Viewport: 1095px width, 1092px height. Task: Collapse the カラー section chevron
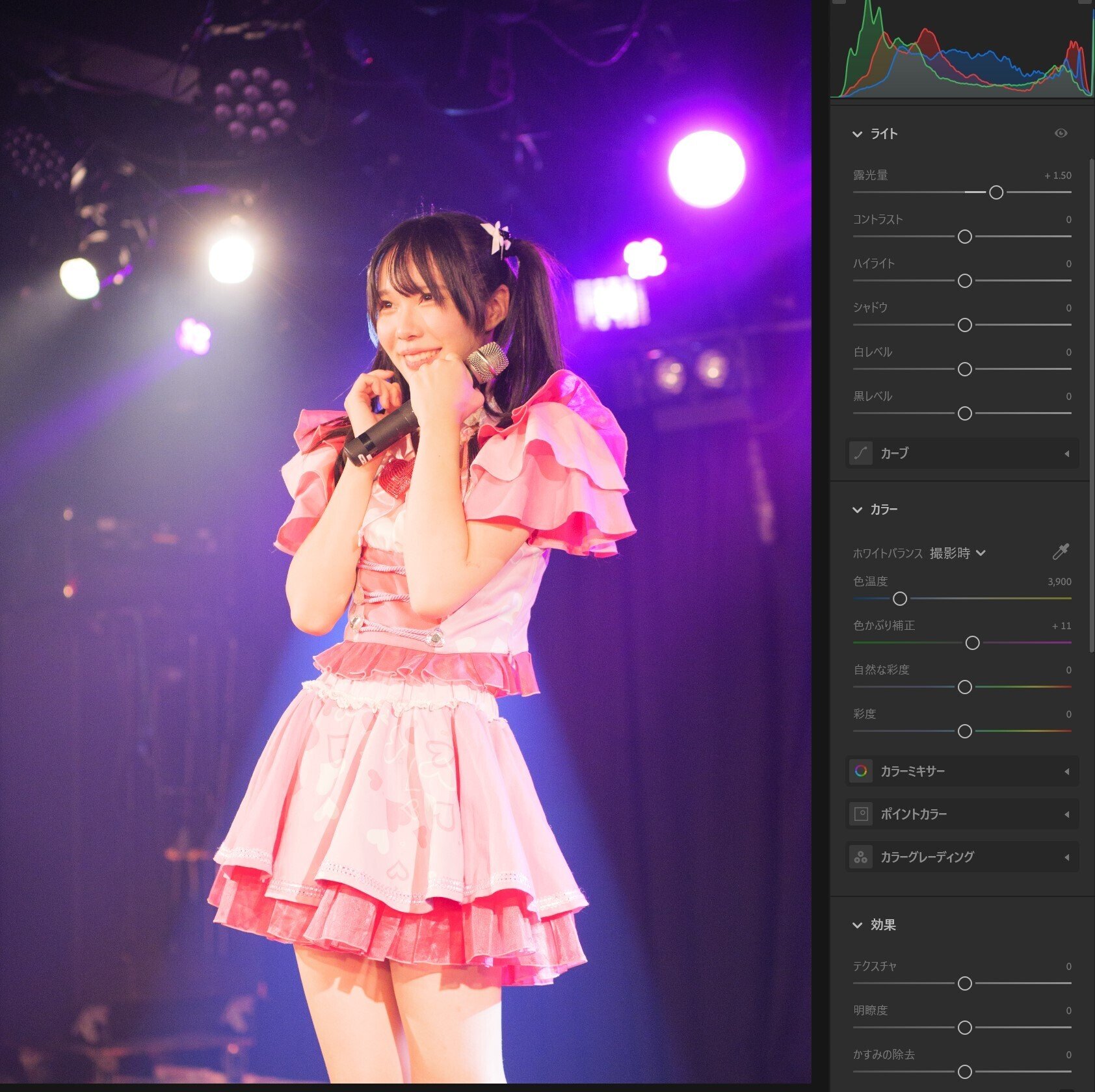click(x=857, y=510)
